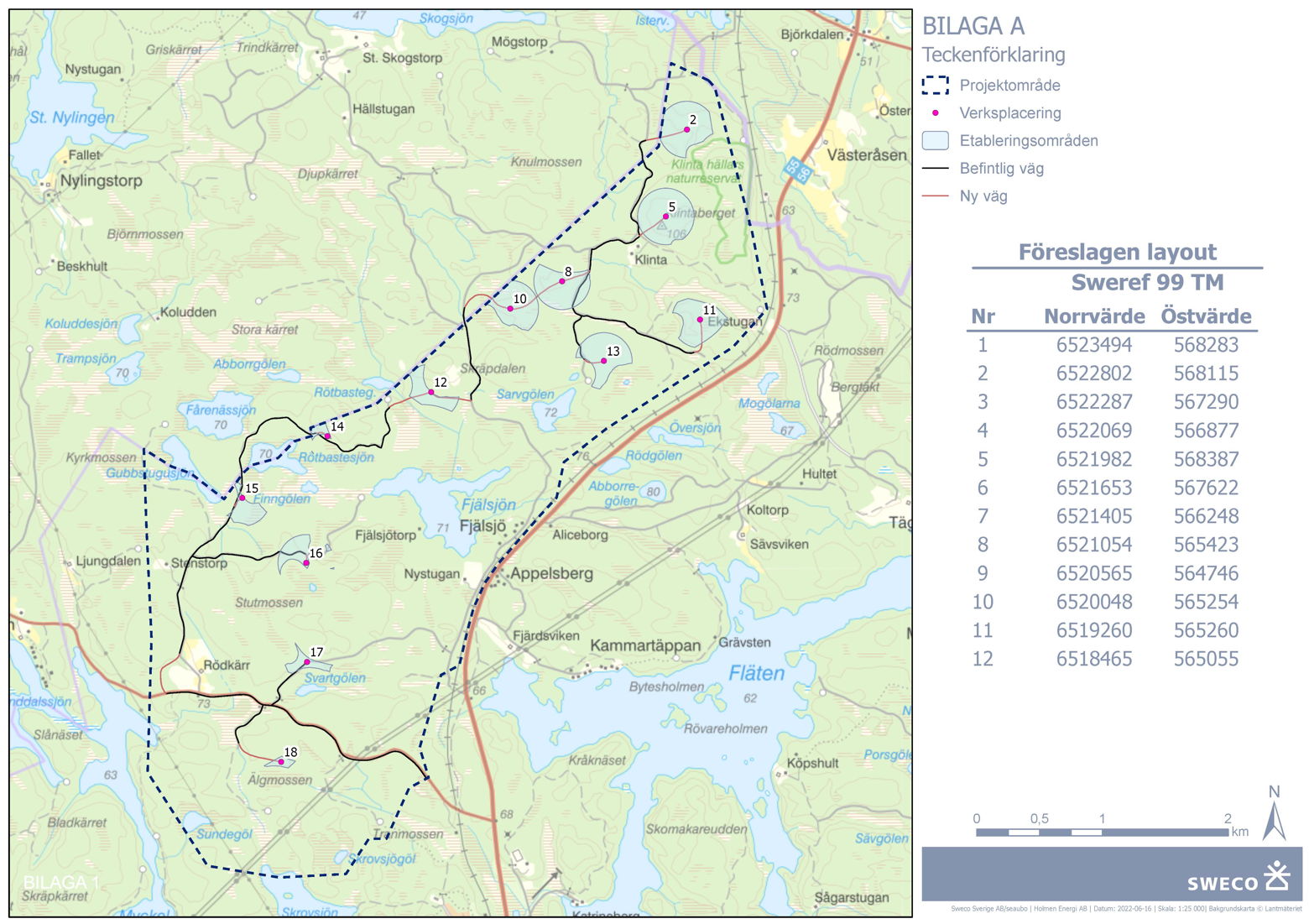Screen dimensions: 1309x924
Task: Click turbine marker 15 at Finngölen
Action: tap(243, 498)
